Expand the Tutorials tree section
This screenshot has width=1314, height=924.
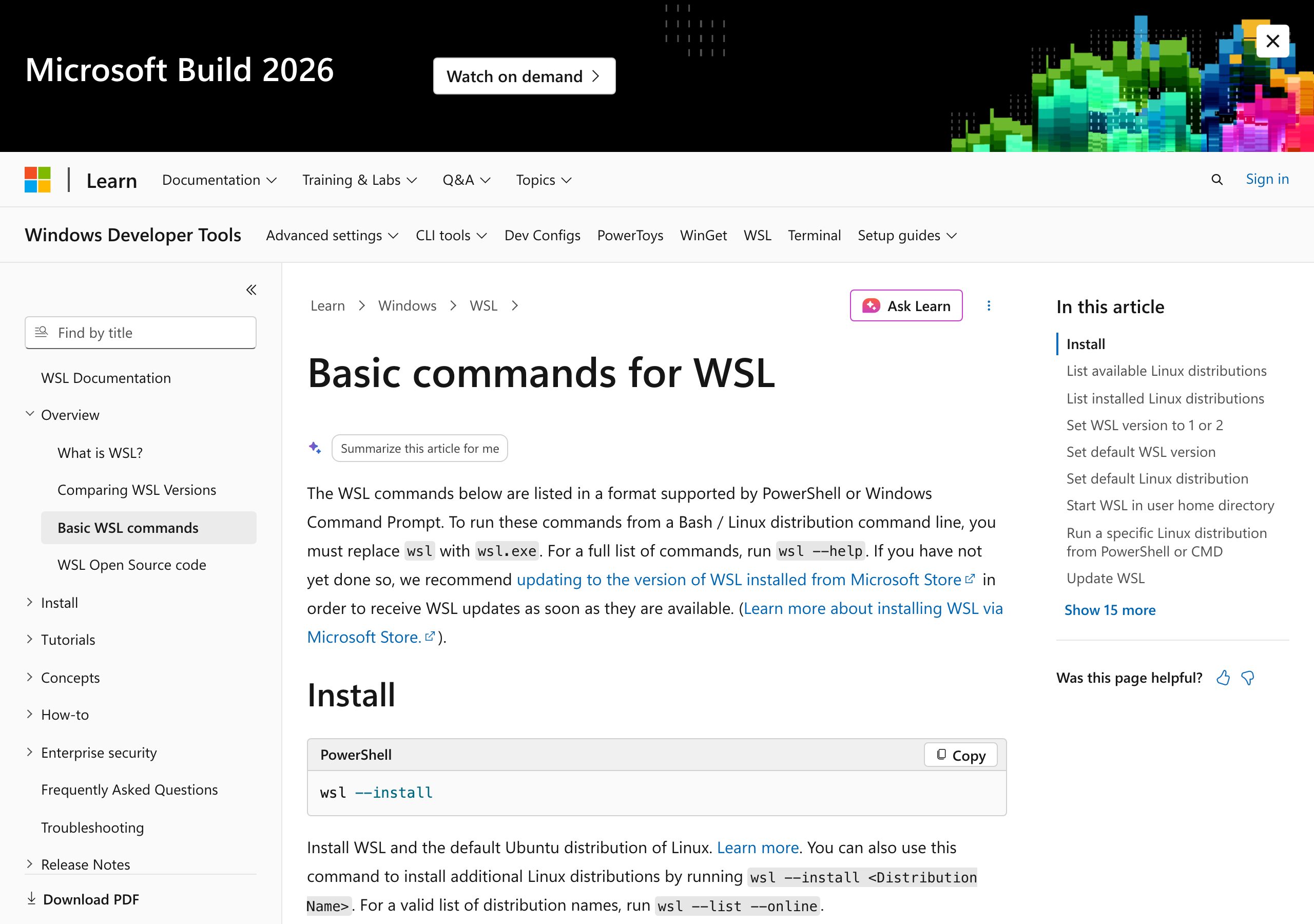[x=30, y=640]
